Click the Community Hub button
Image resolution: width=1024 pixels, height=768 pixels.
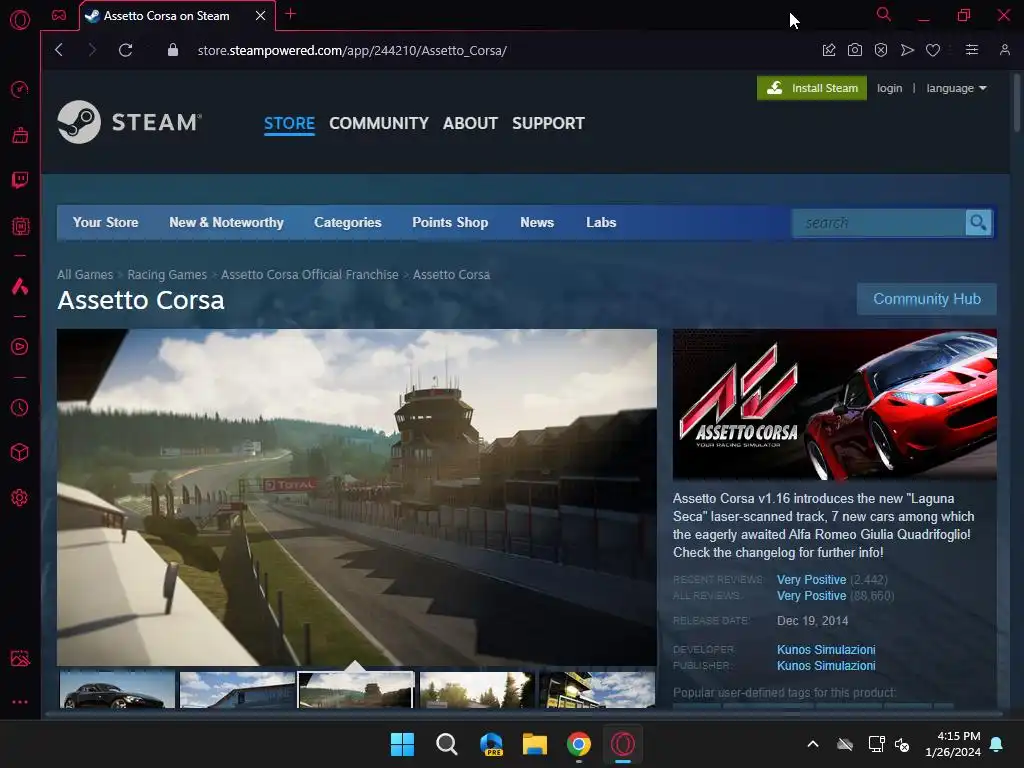click(x=927, y=299)
